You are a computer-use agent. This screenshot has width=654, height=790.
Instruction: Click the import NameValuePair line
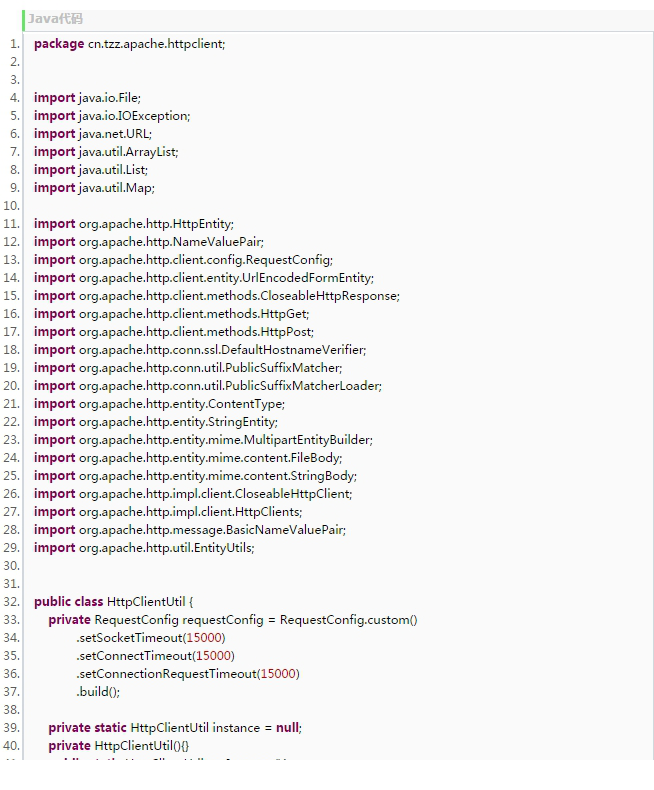(149, 242)
